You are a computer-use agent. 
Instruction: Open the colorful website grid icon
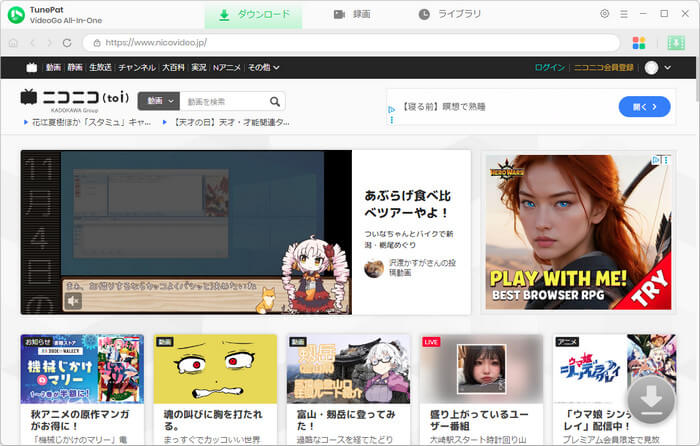pyautogui.click(x=639, y=43)
